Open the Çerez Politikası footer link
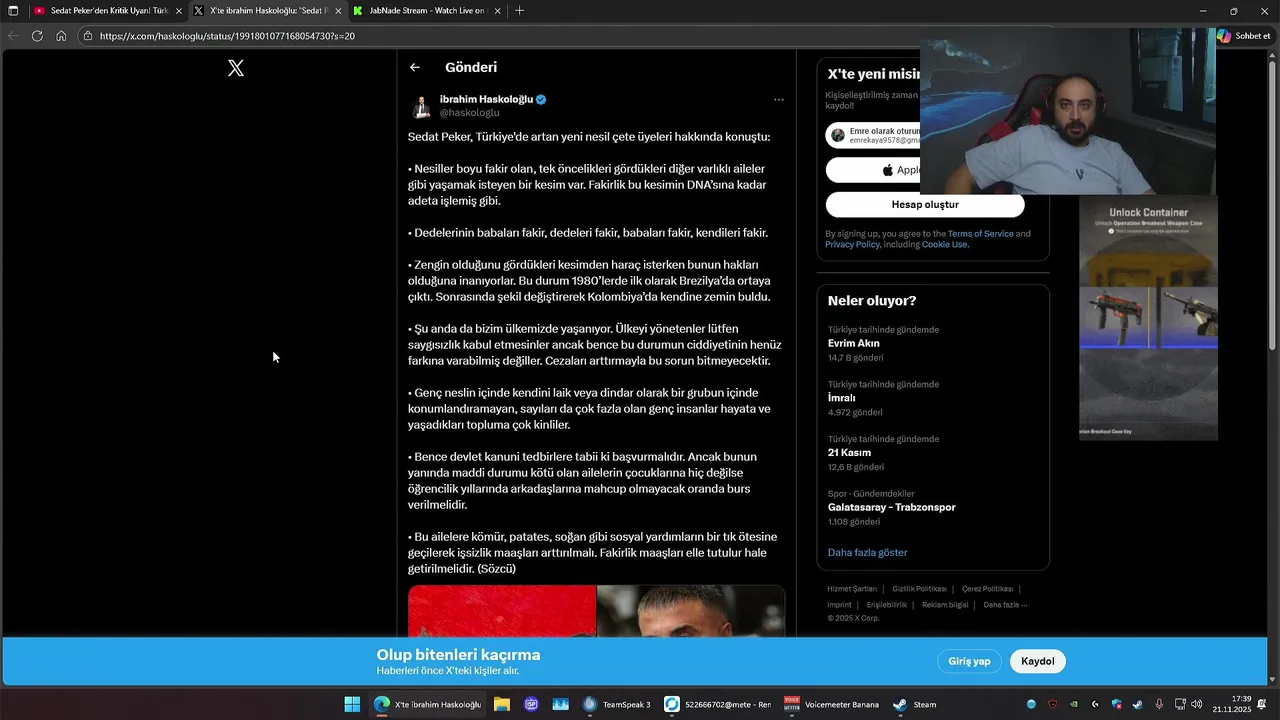Screen dimensions: 1280x720 click(x=987, y=589)
